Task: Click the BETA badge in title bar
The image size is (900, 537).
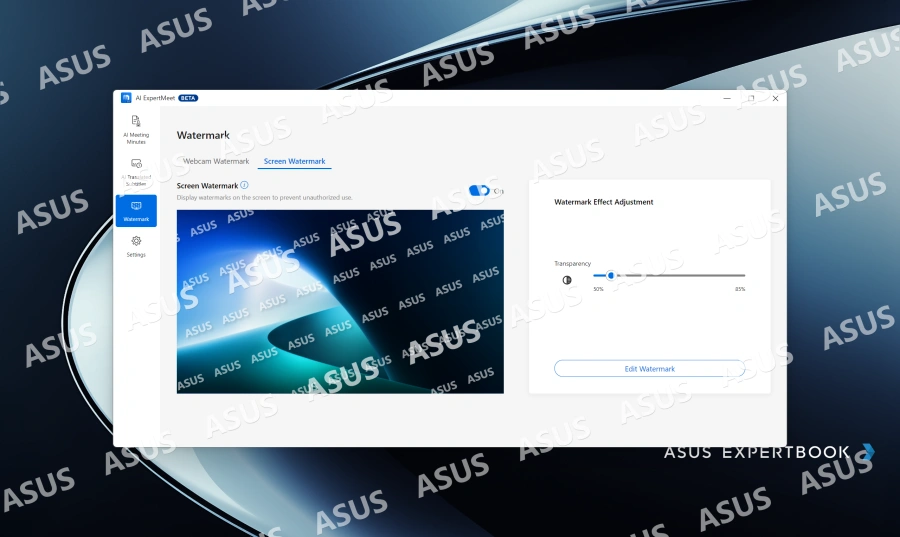Action: [x=188, y=98]
